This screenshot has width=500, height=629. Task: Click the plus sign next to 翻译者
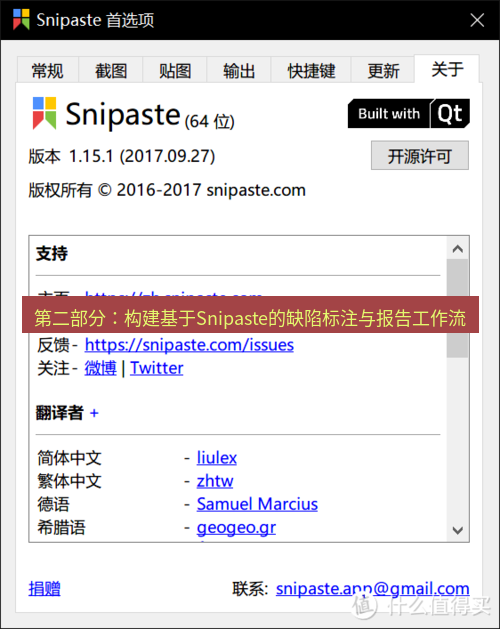(94, 413)
